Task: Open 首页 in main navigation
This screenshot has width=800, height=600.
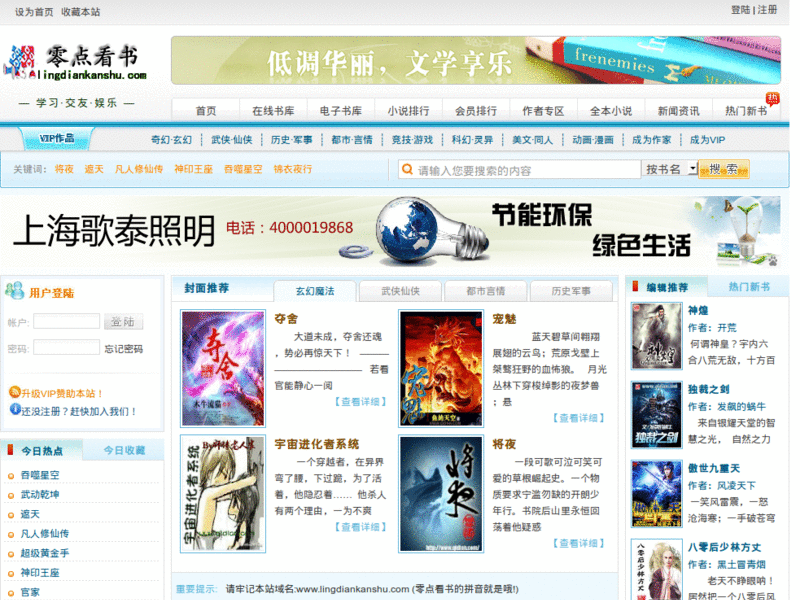Action: point(206,111)
